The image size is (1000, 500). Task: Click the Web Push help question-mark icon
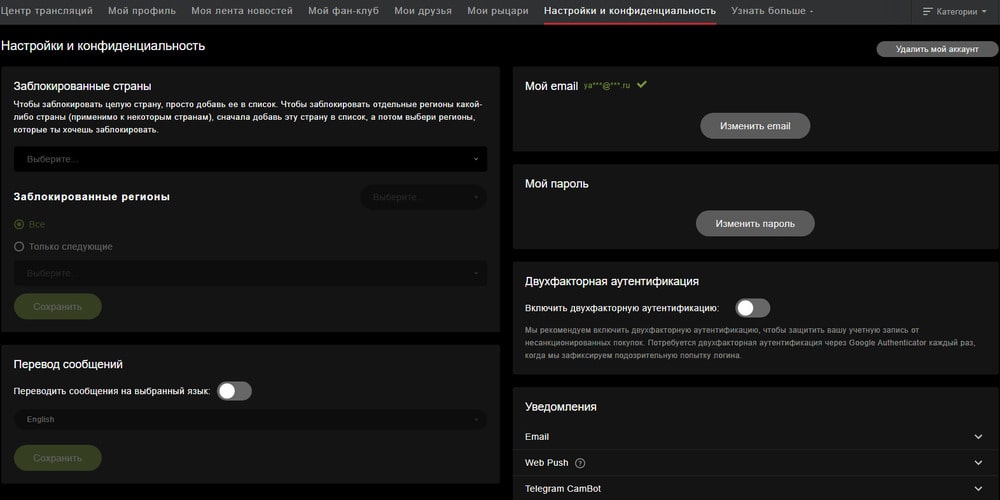click(580, 463)
